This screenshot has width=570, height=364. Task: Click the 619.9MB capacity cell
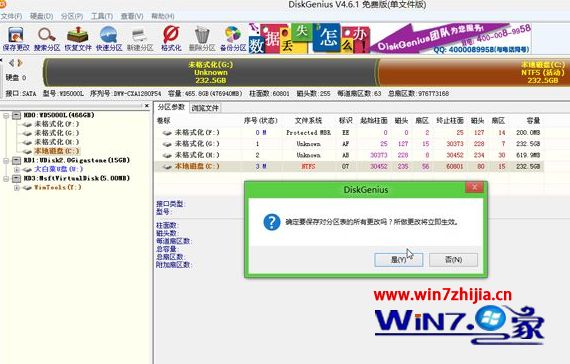pos(528,155)
